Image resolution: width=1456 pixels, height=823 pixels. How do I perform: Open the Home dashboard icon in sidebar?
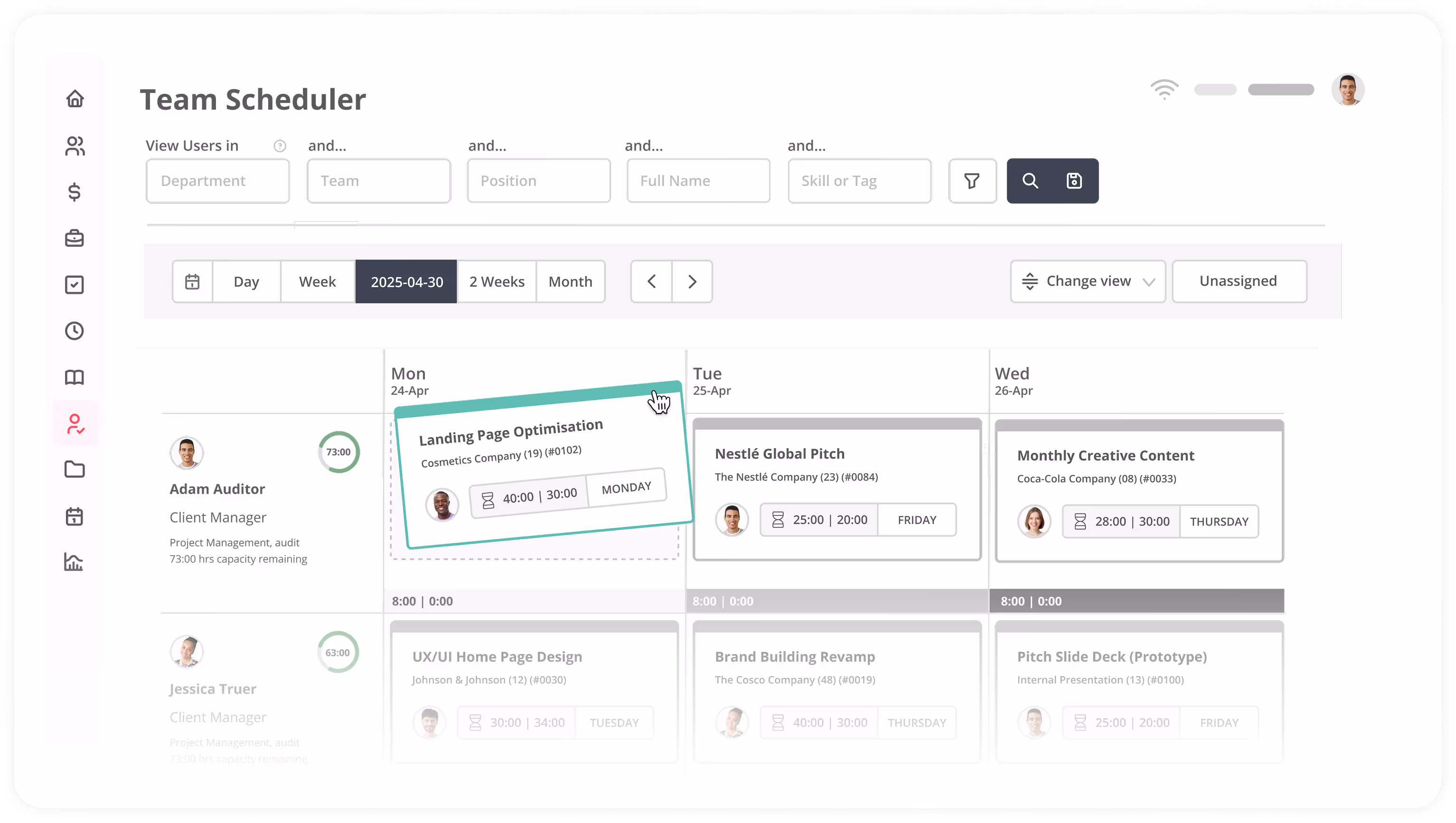pos(76,99)
